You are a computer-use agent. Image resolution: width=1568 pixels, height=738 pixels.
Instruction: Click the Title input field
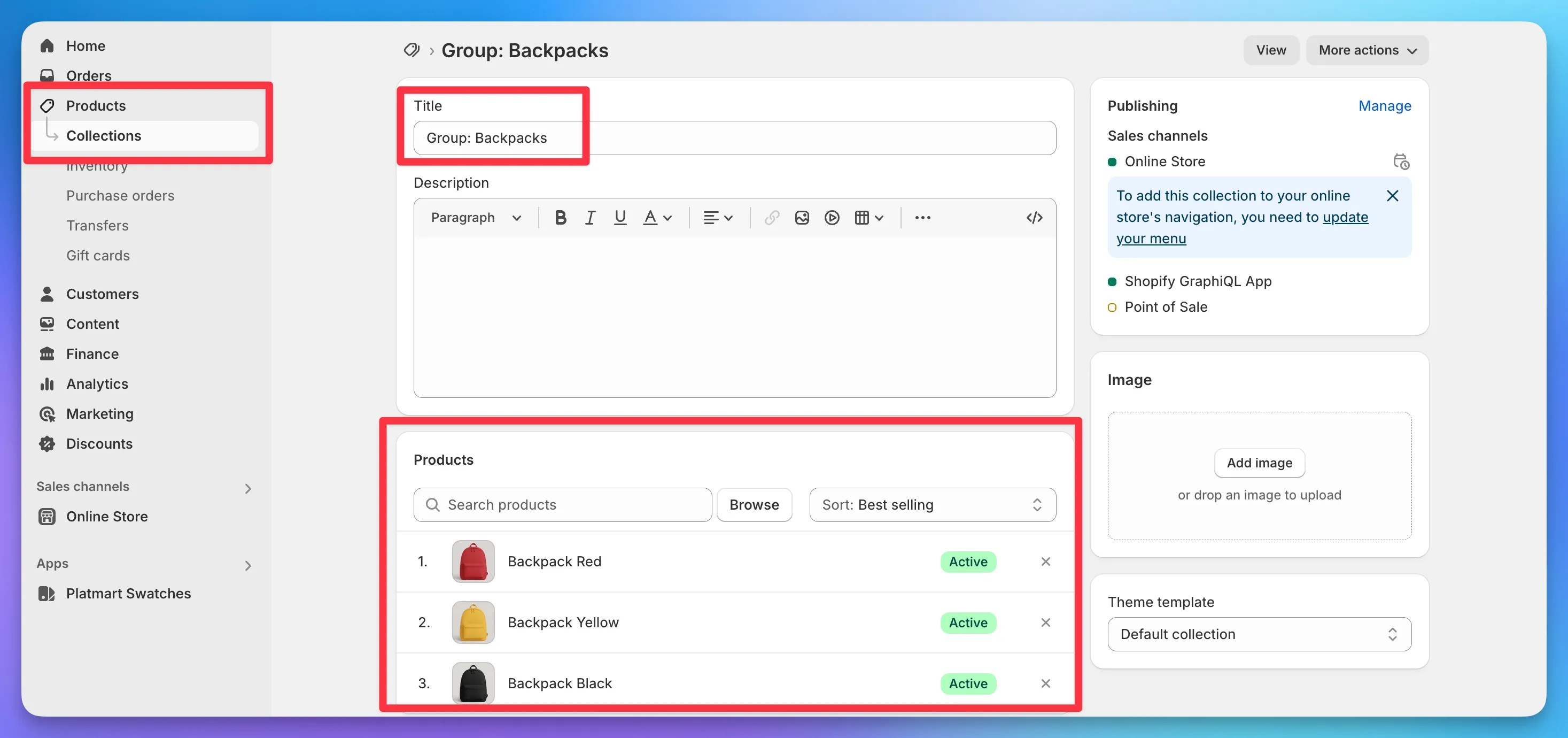coord(734,137)
